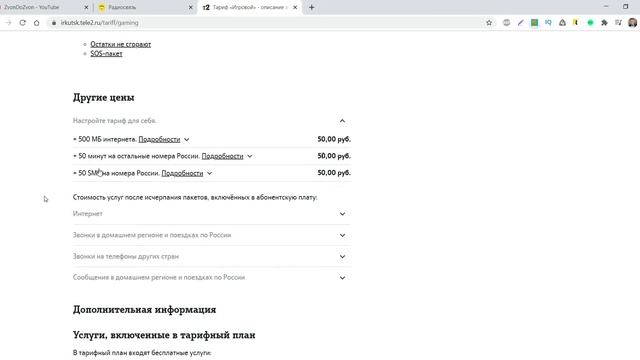This screenshot has width=640, height=360.
Task: Expand the chevron beside 50 минут Подробности
Action: pos(250,156)
